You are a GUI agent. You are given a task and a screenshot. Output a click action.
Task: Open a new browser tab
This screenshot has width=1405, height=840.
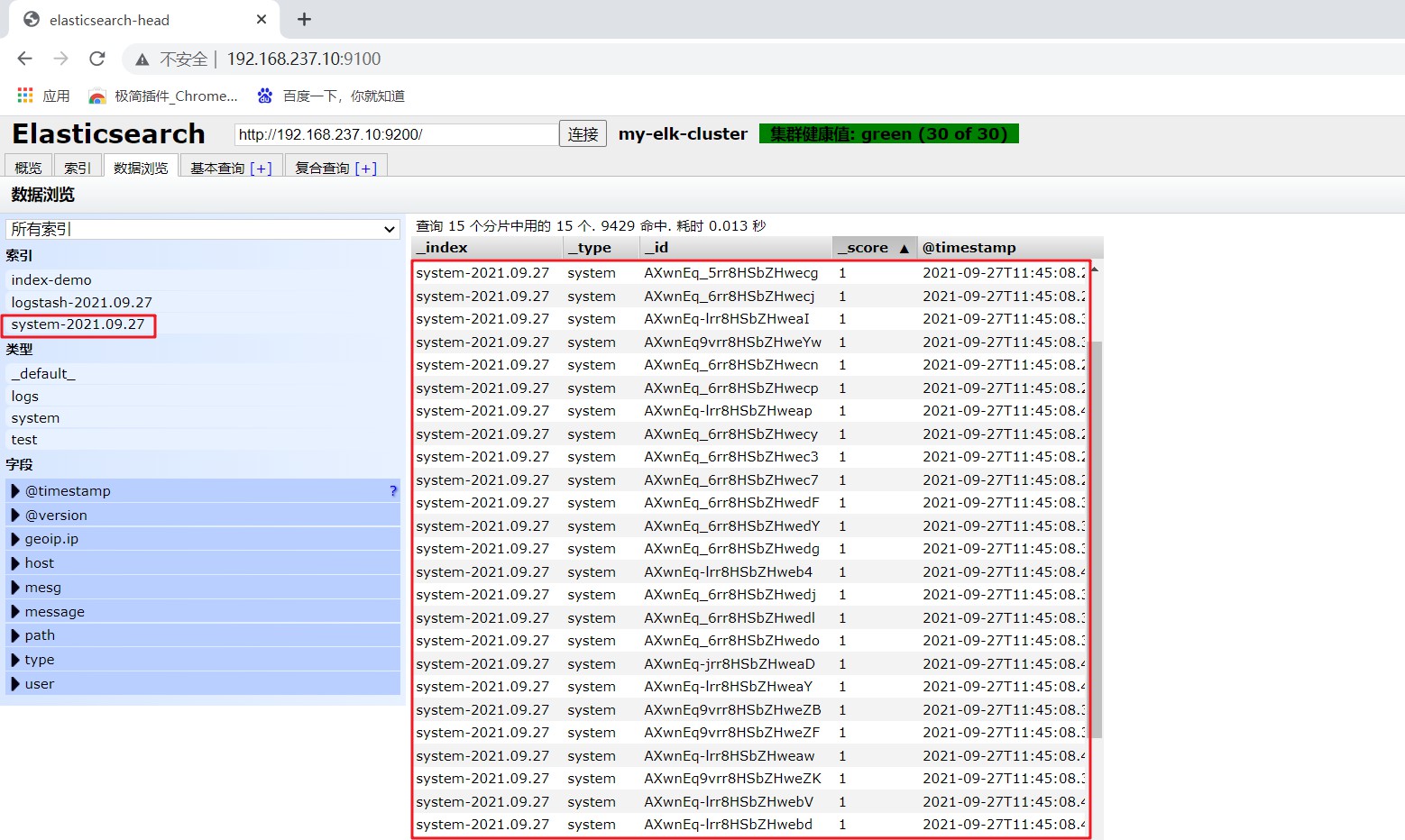304,19
